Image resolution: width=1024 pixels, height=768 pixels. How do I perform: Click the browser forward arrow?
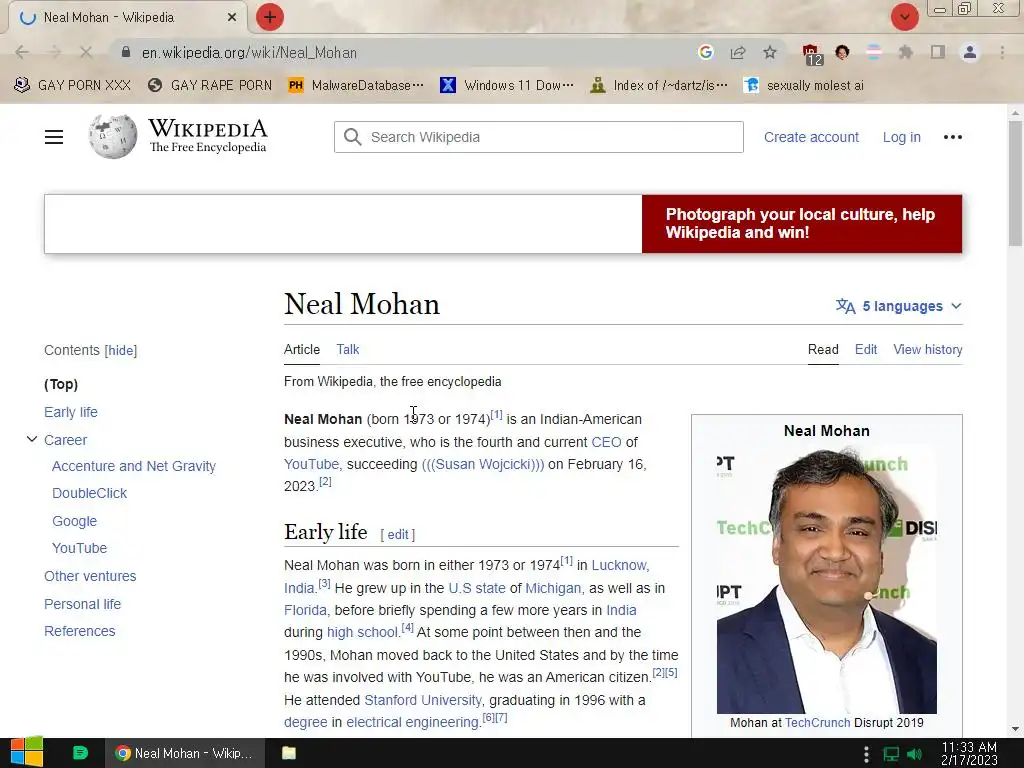(54, 52)
